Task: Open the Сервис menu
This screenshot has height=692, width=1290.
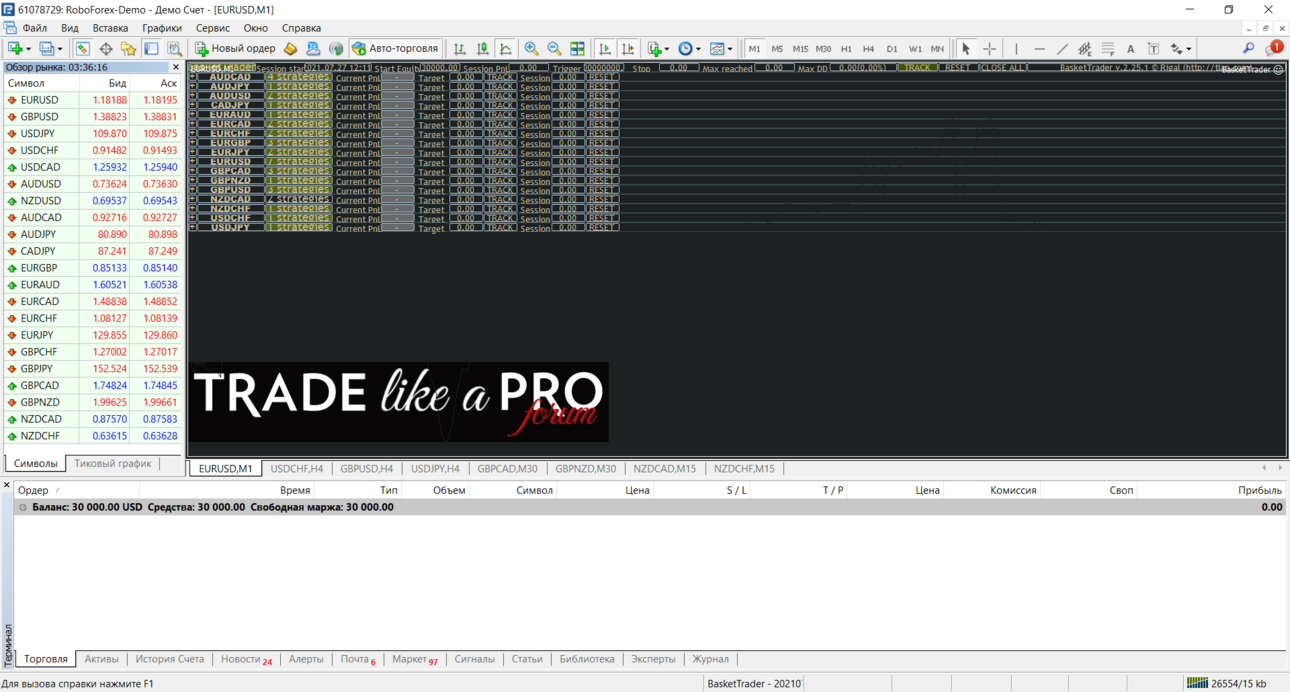Action: 213,28
